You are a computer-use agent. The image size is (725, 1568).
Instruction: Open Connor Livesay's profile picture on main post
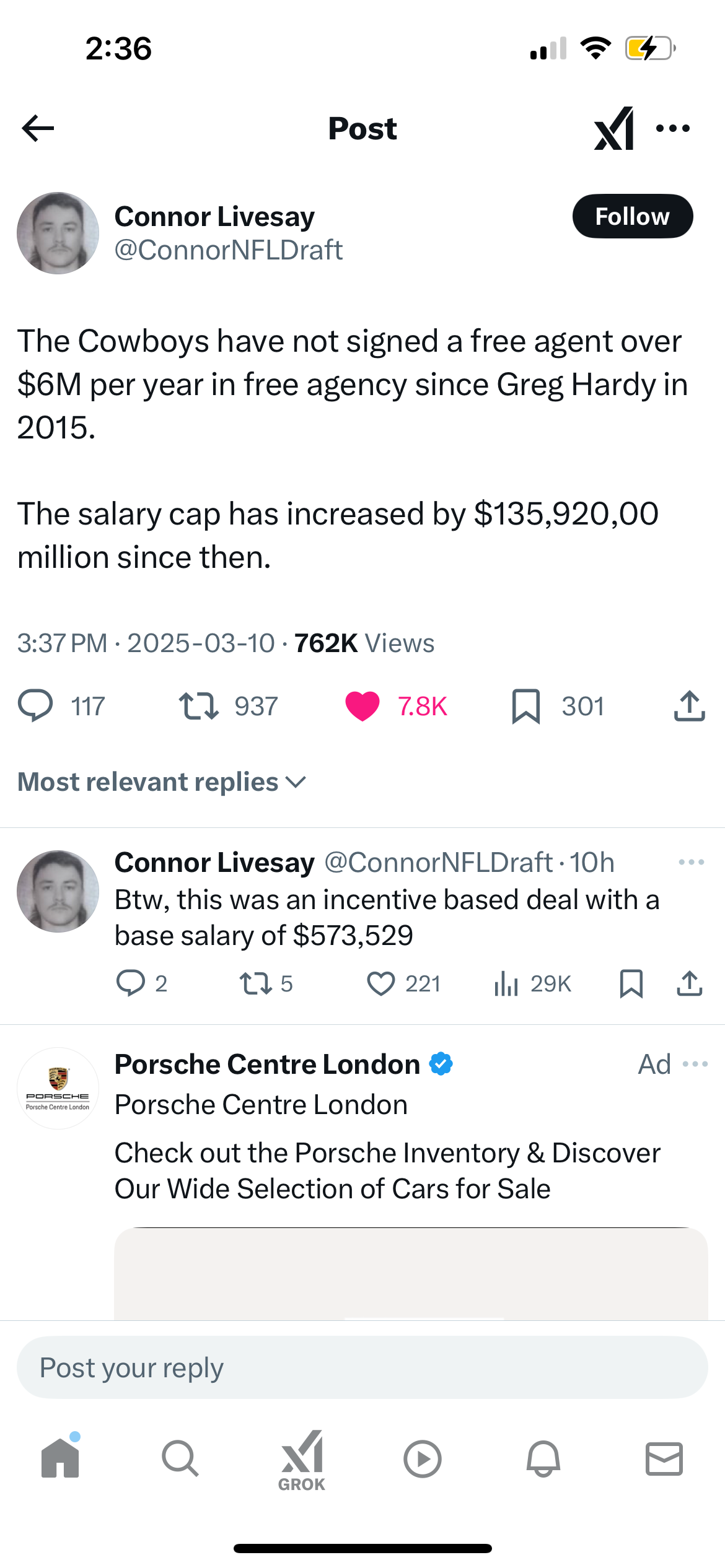point(58,233)
